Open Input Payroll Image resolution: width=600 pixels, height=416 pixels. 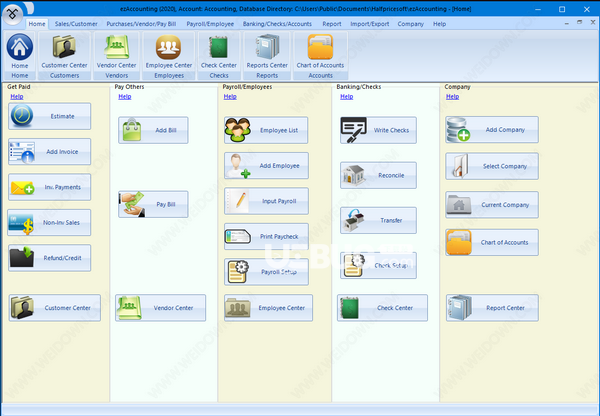266,201
